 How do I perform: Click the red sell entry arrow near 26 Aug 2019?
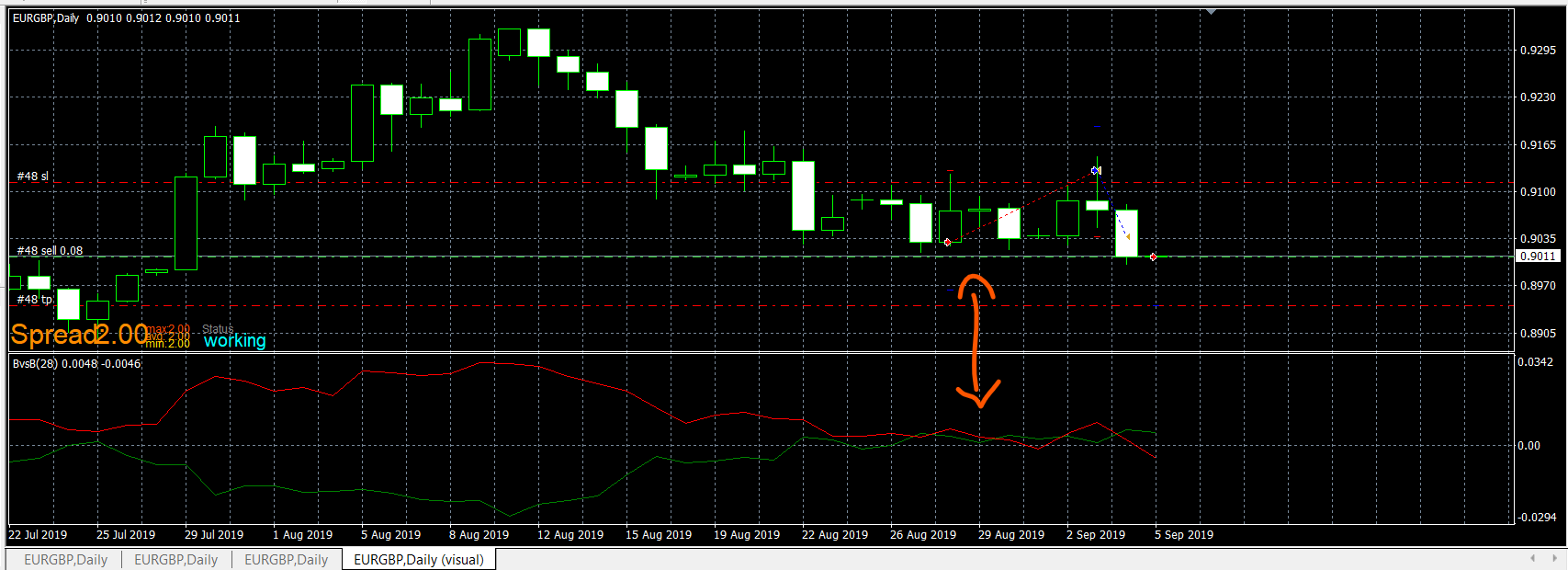click(947, 242)
